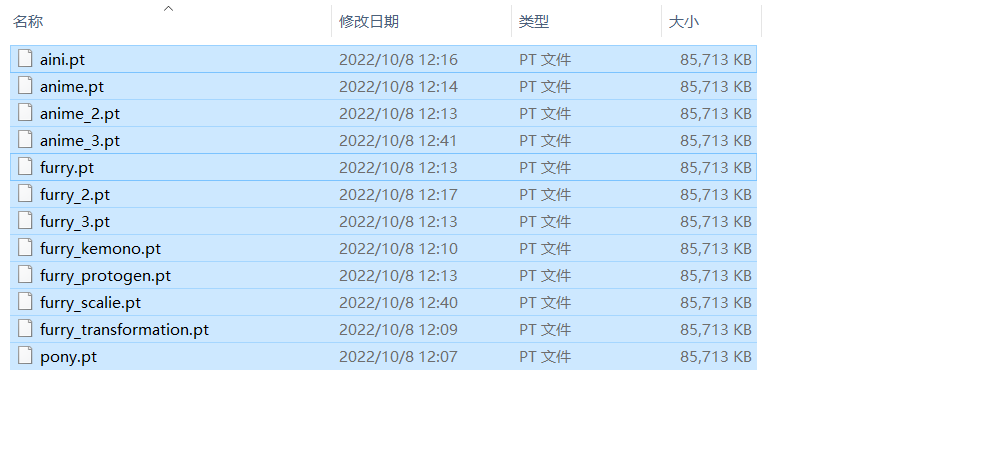Click the date 2022/10/8 12:09 of furry_transformation.pt
The width and height of the screenshot is (1008, 453).
pyautogui.click(x=399, y=330)
